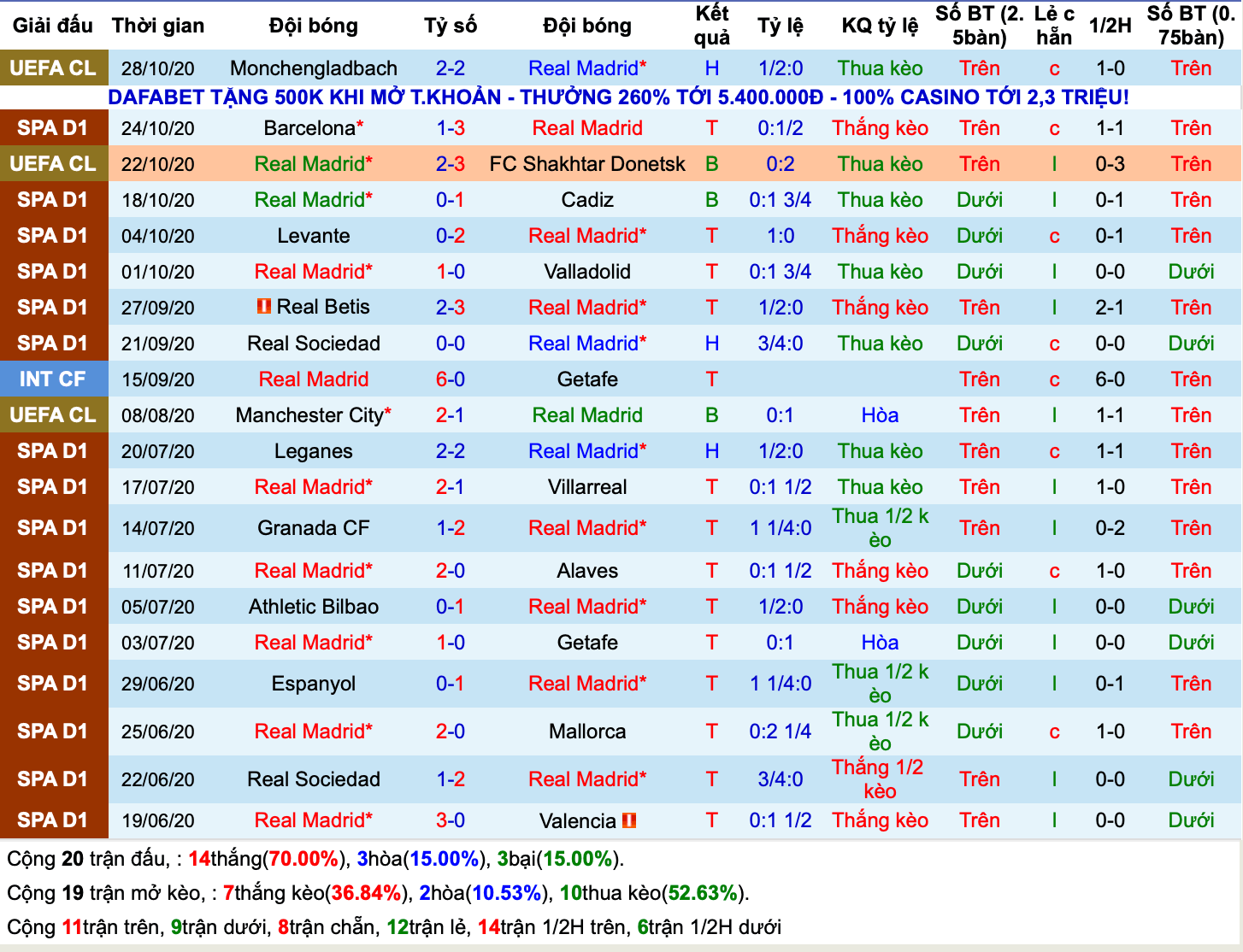Click the Alaves team name
Screen dimensions: 1243x952
[587, 571]
